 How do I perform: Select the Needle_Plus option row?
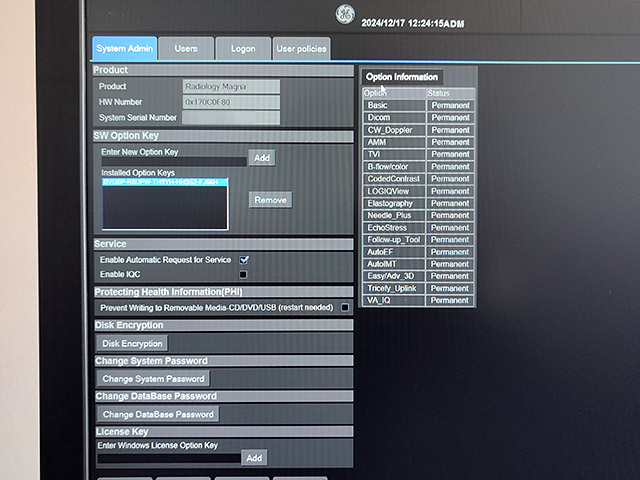pos(418,215)
